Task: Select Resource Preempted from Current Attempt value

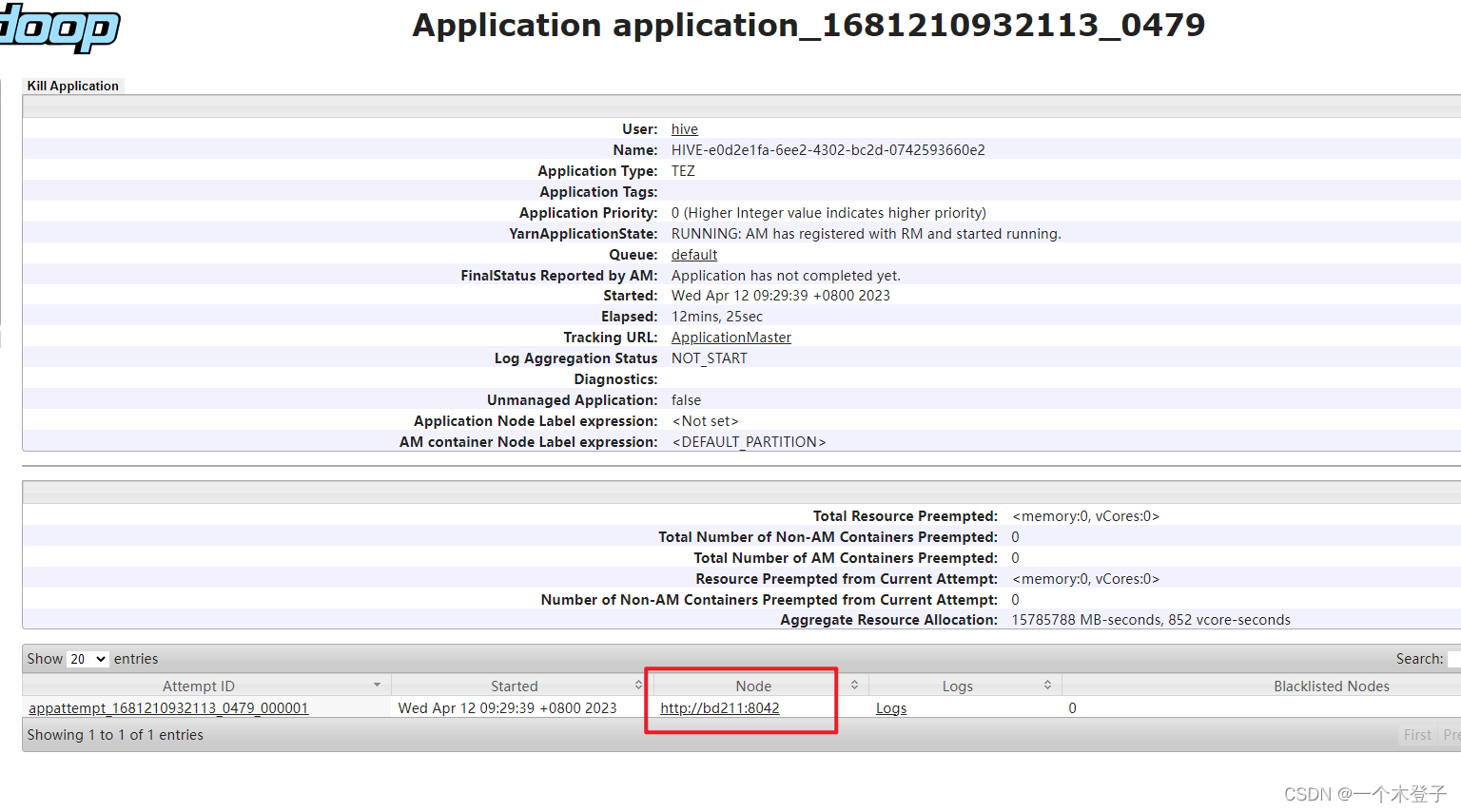Action: click(1085, 579)
